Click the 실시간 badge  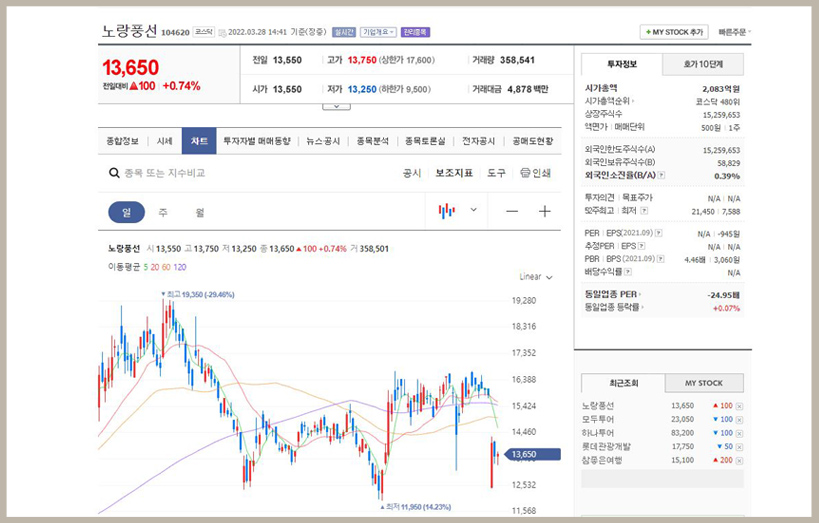(344, 32)
